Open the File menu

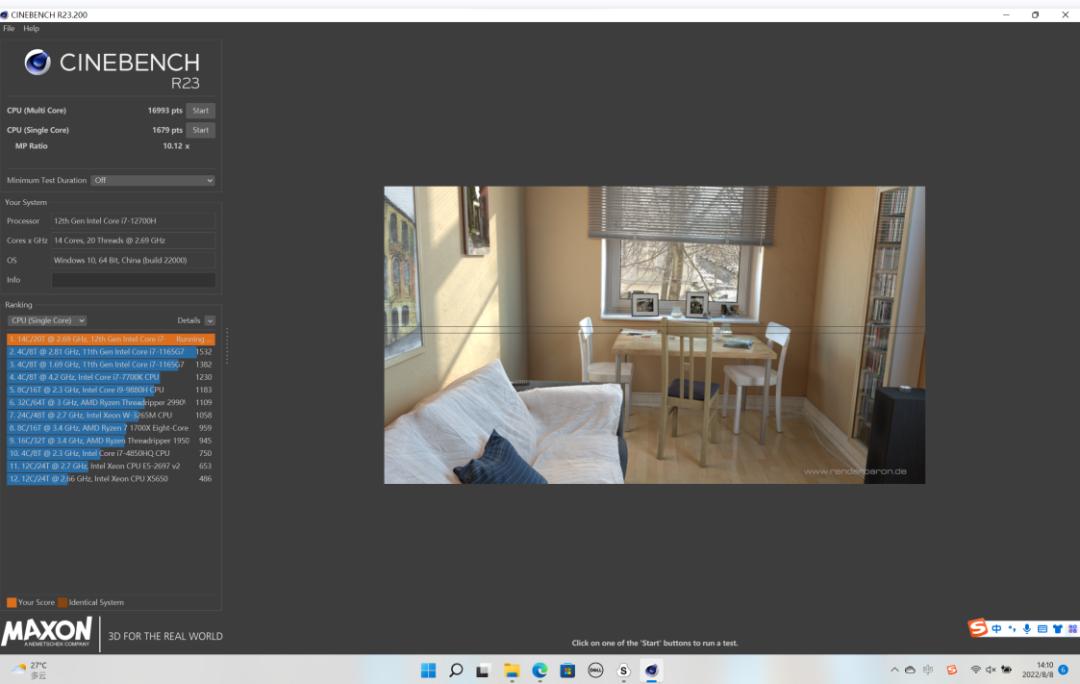click(x=9, y=29)
